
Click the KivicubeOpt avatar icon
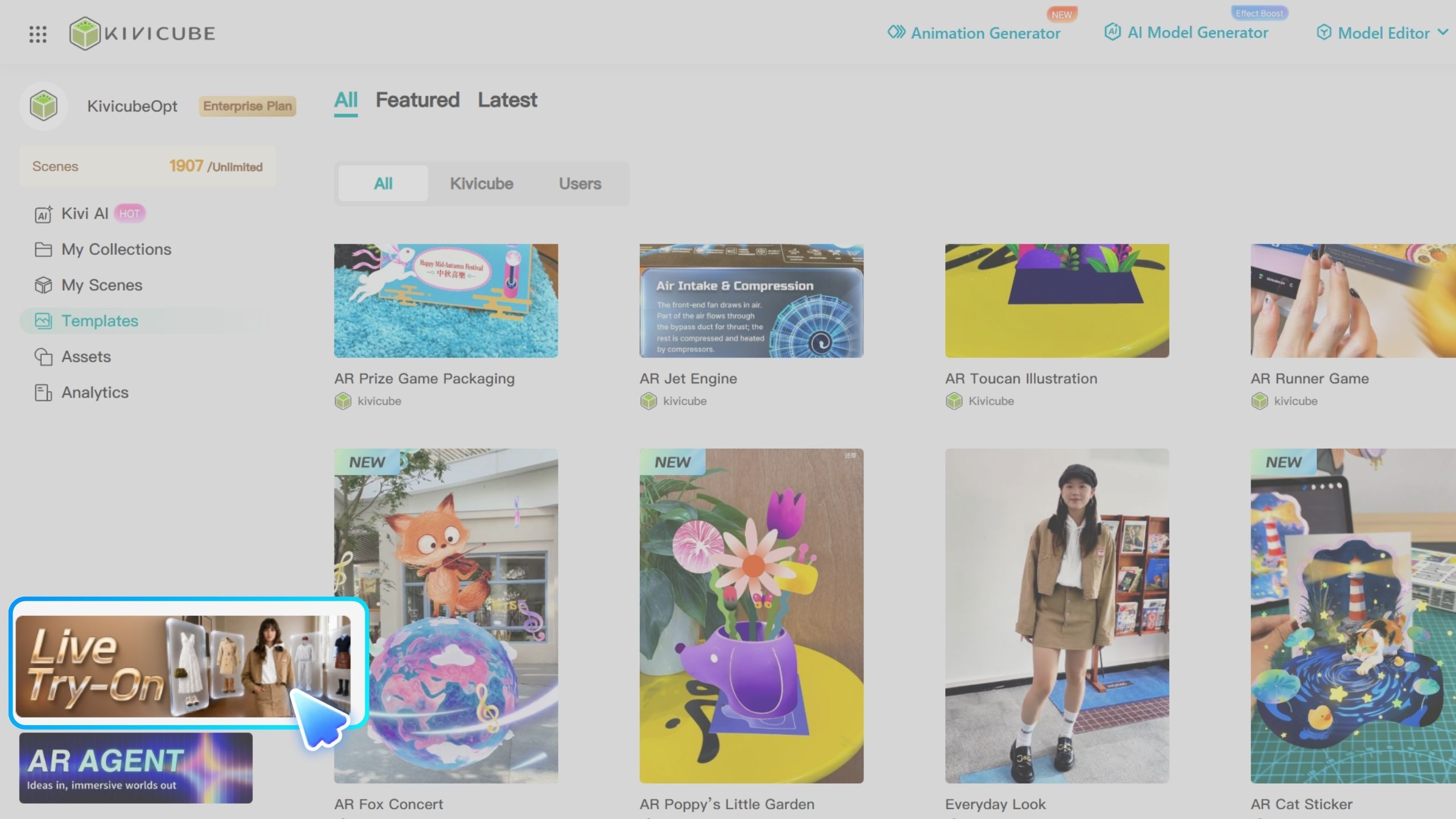coord(44,106)
